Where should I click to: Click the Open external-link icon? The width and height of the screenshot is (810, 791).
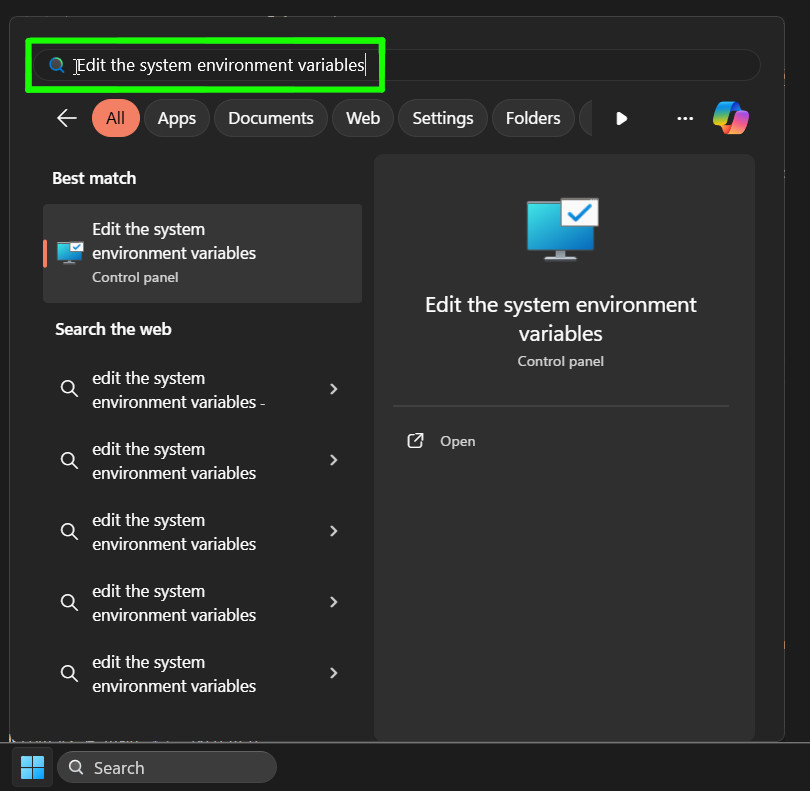pyautogui.click(x=416, y=441)
